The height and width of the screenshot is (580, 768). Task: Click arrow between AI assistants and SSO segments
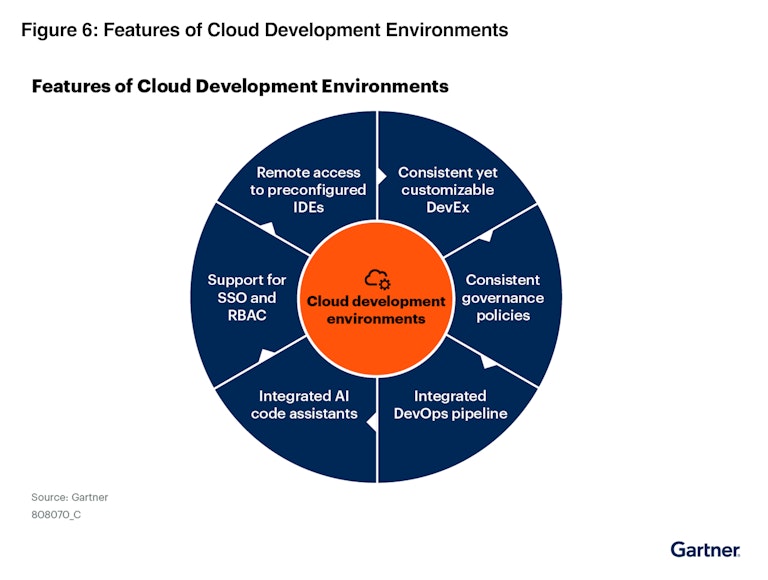[266, 356]
